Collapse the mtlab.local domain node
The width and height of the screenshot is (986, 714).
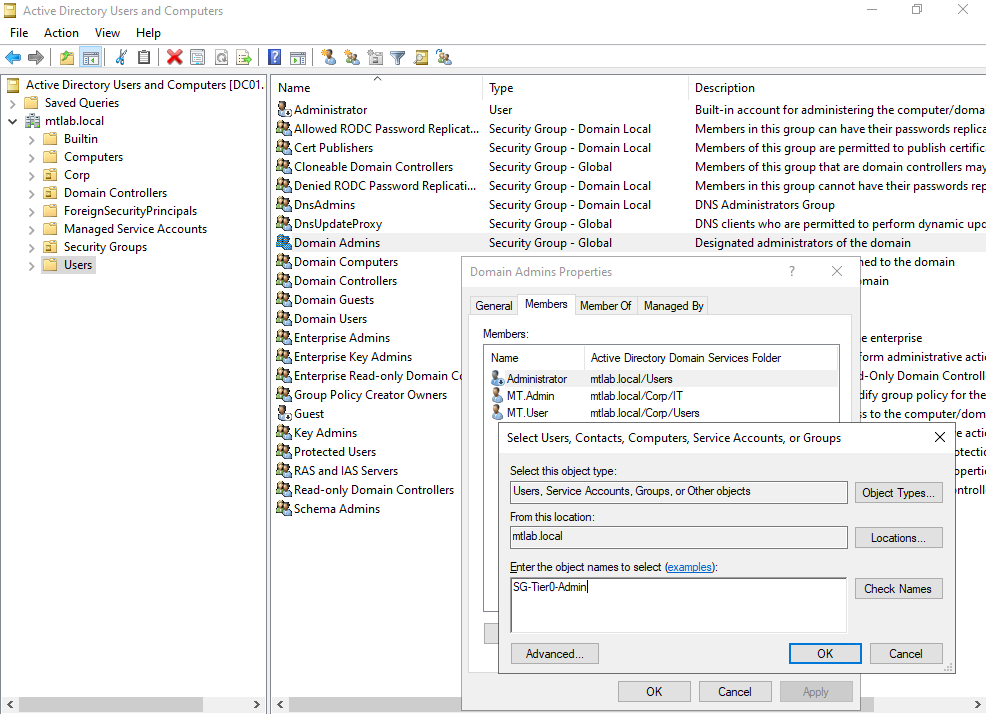[13, 121]
